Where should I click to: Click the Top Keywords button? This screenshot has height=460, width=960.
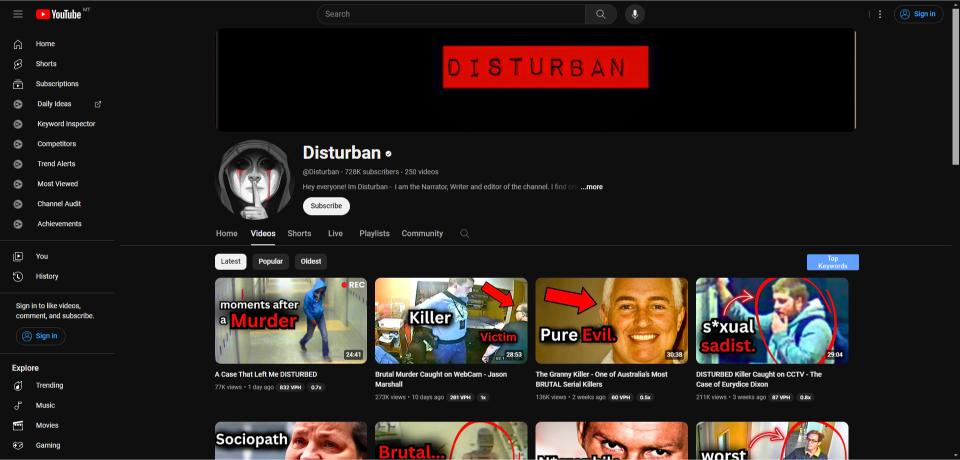pos(833,262)
